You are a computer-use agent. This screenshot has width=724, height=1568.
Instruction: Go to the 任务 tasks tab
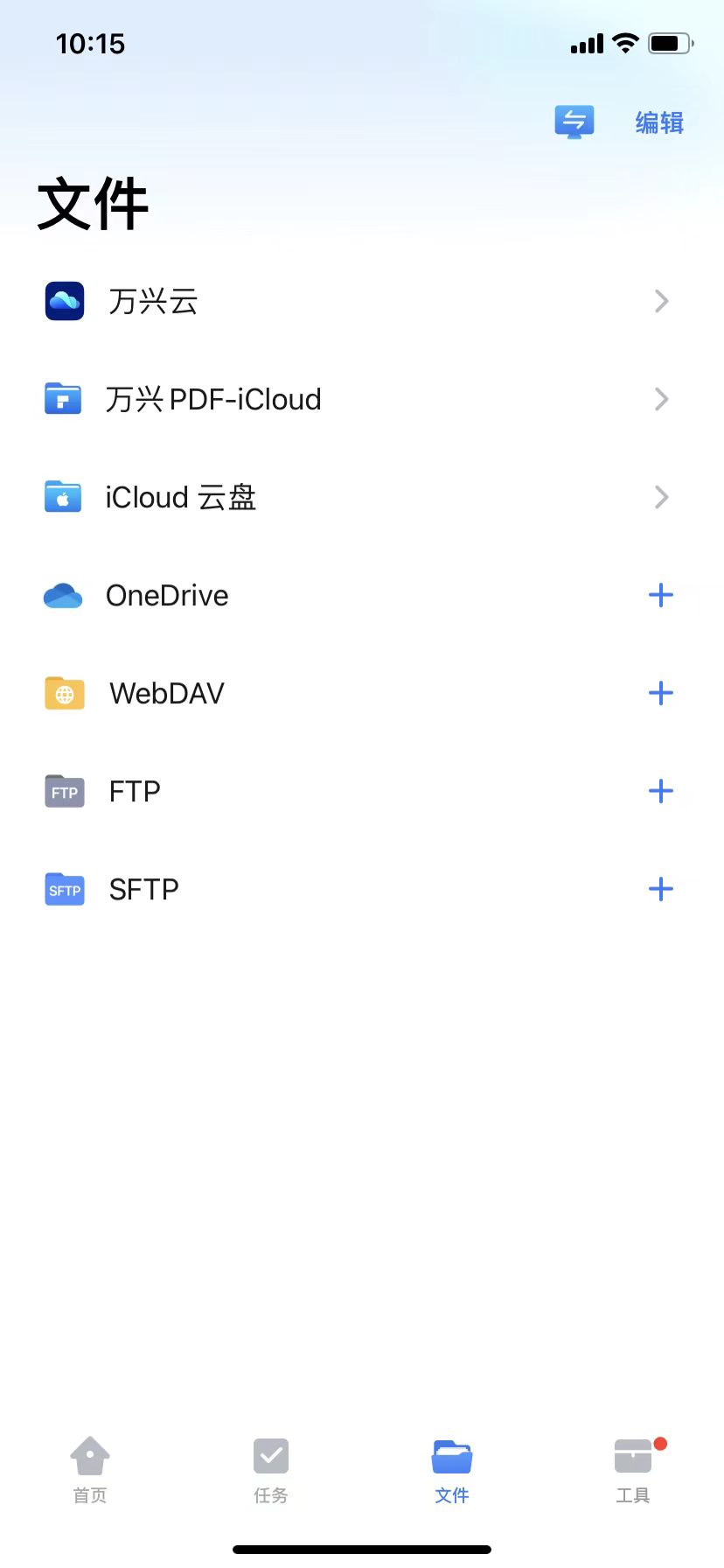(x=271, y=1470)
